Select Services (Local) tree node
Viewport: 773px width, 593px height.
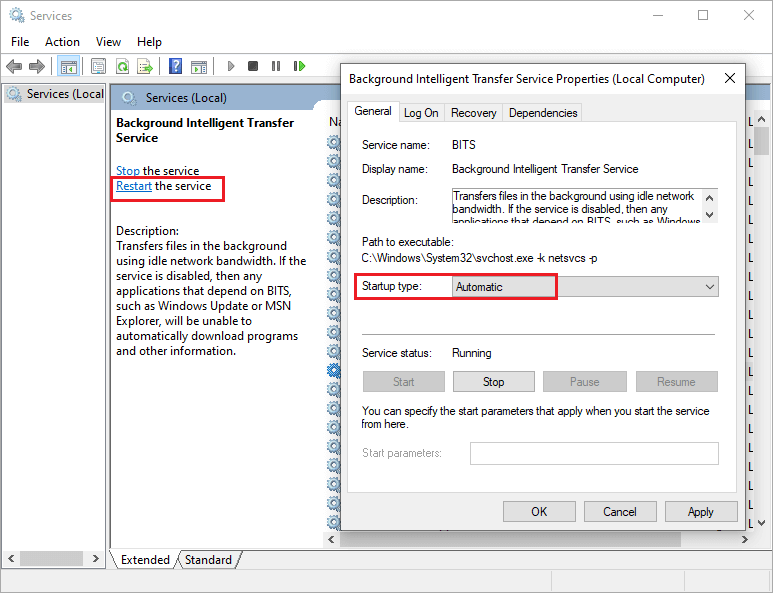56,94
